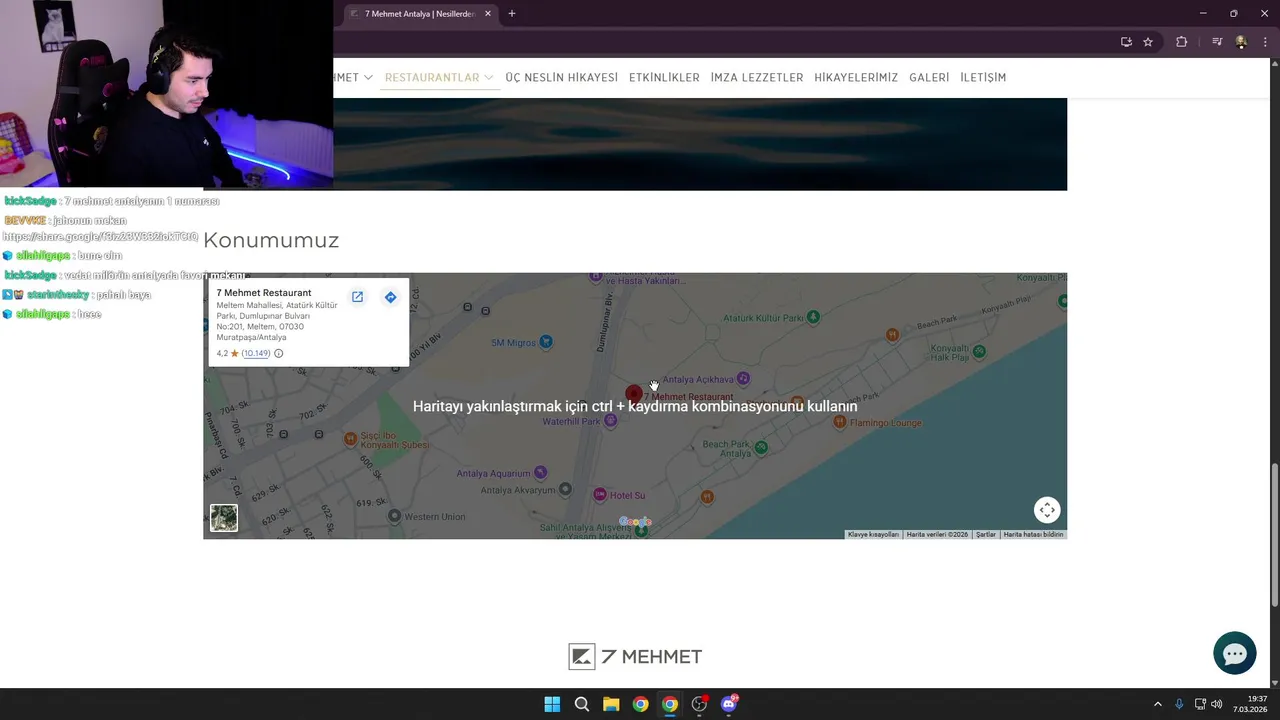This screenshot has height=720, width=1280.
Task: Open the live chat bubble button
Action: pyautogui.click(x=1235, y=653)
